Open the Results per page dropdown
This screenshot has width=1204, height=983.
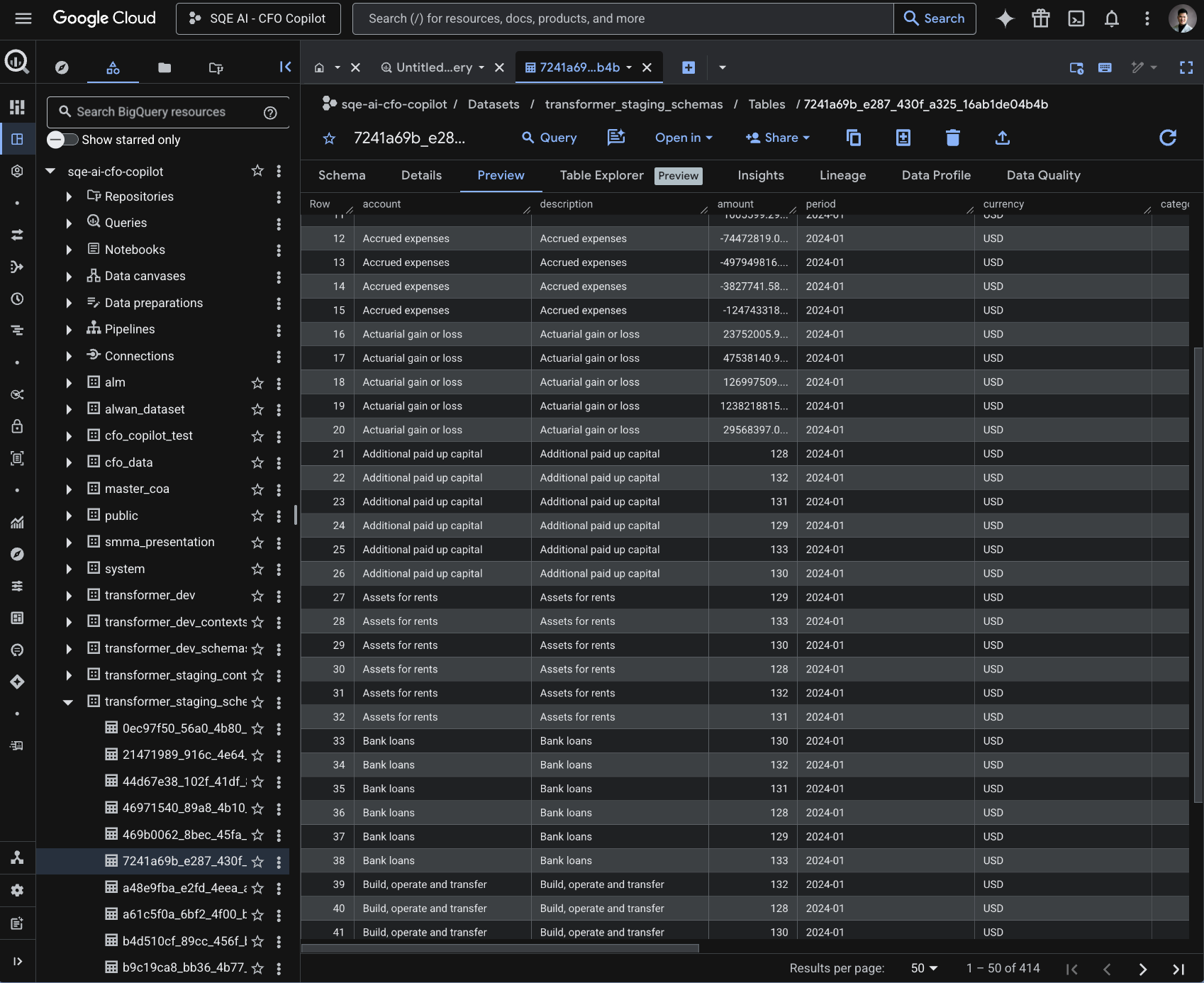coord(924,968)
